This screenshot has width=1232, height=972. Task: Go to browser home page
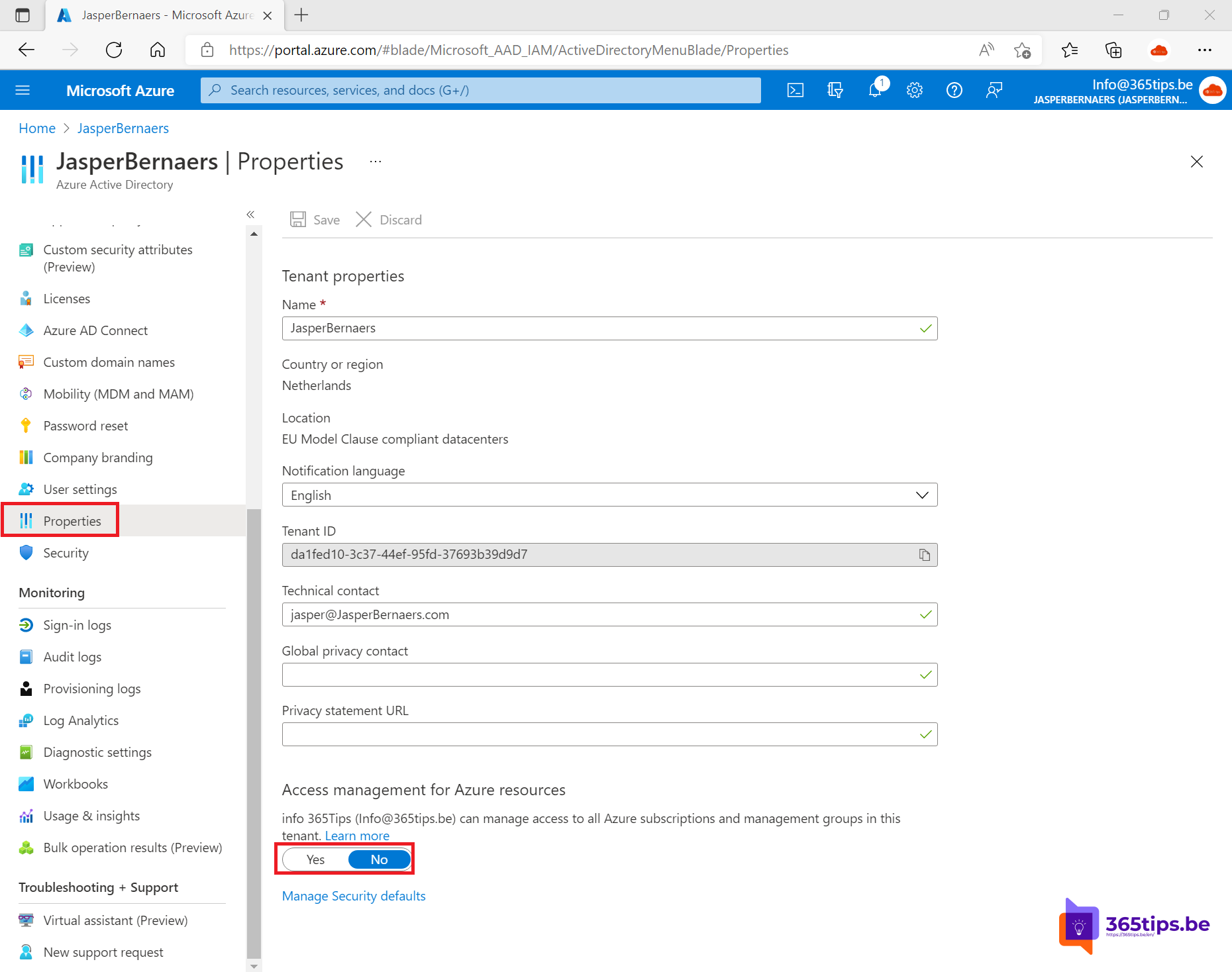(158, 50)
